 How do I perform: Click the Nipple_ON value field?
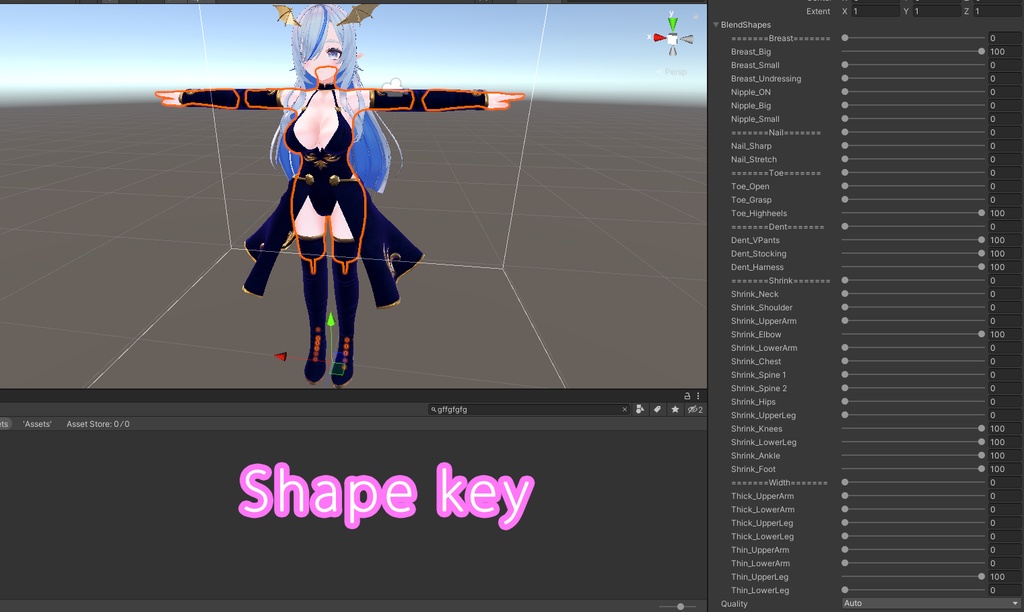tap(1004, 92)
